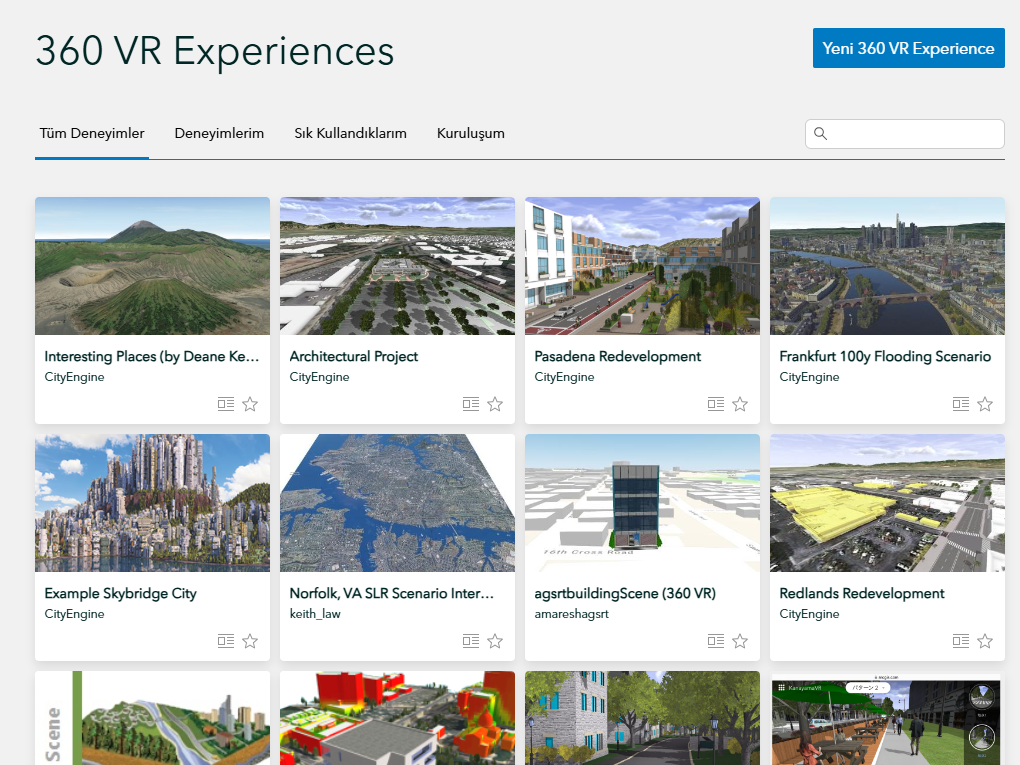Click Frankfurt 100y Flooding Scenario title
This screenshot has width=1020, height=765.
(885, 356)
